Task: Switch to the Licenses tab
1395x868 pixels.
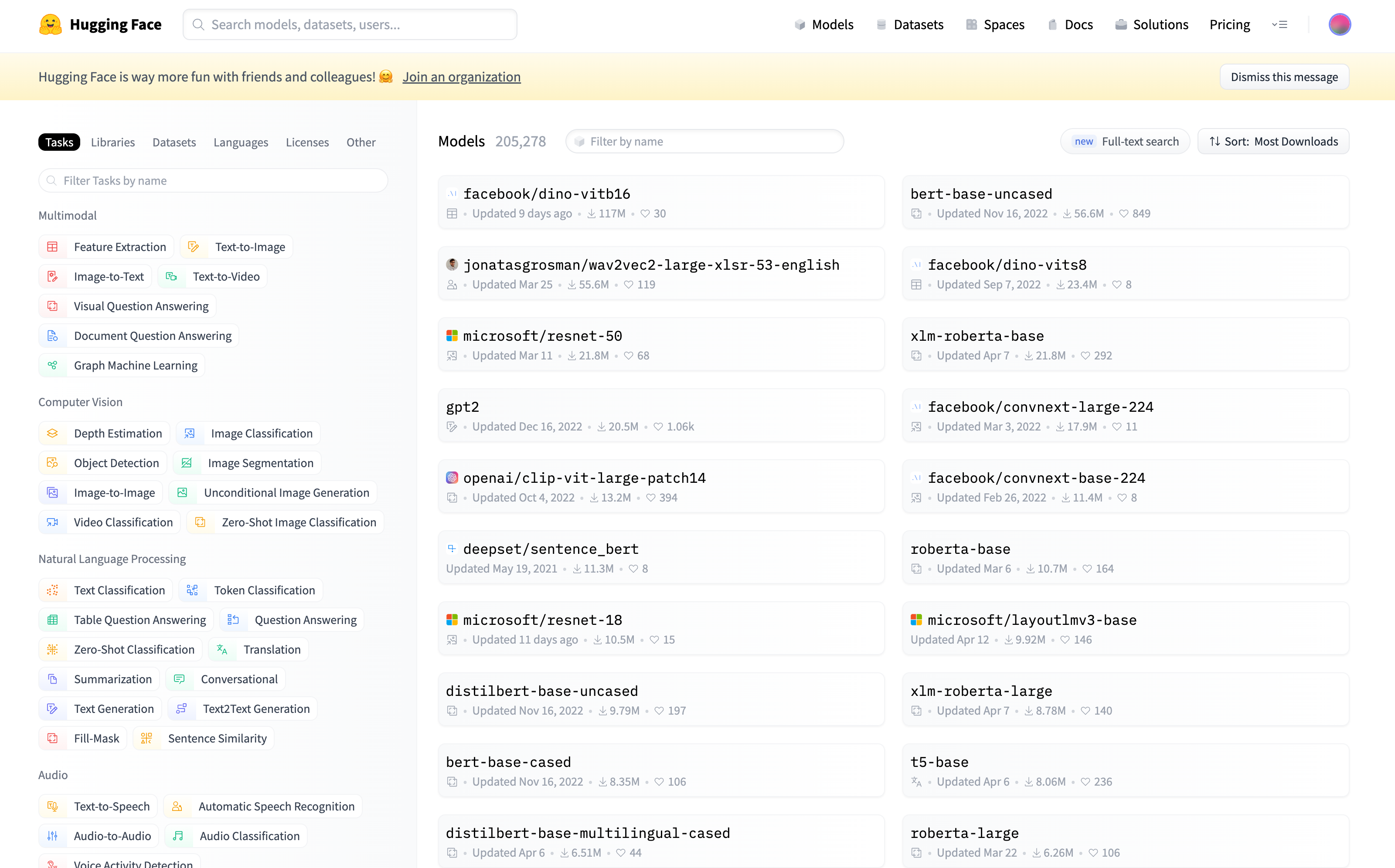Action: 307,142
